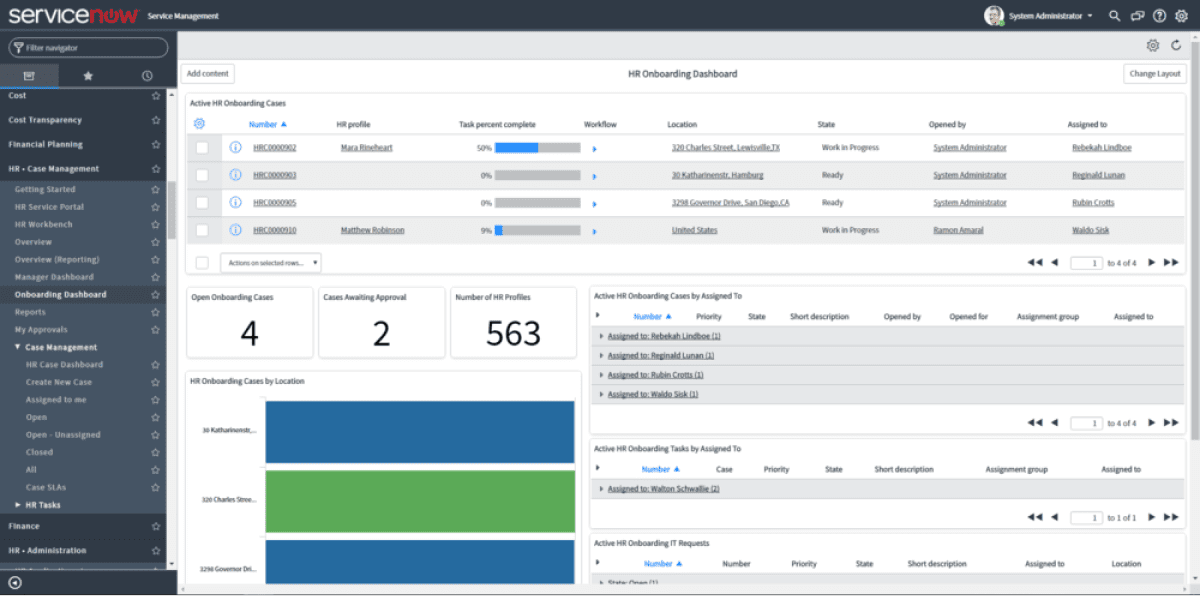Expand group Assigned to: Rebekah Lindboe
The height and width of the screenshot is (596, 1200).
pyautogui.click(x=601, y=336)
